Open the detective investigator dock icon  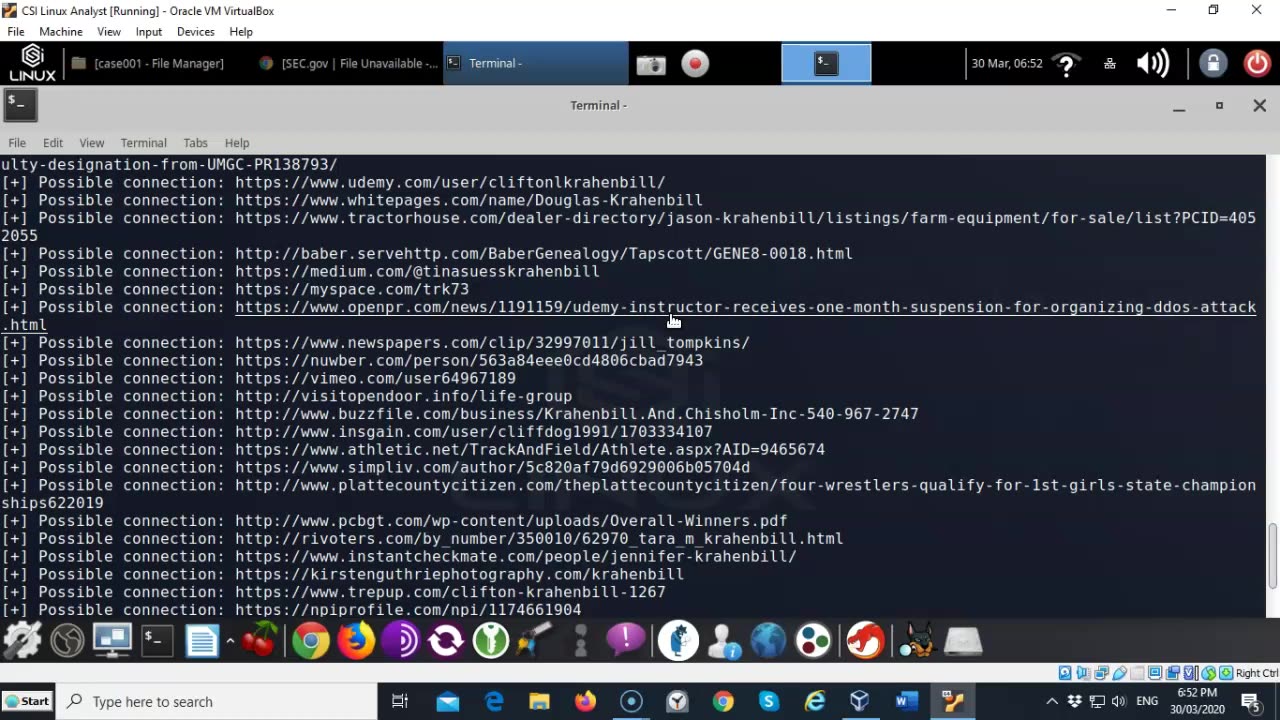pos(678,640)
